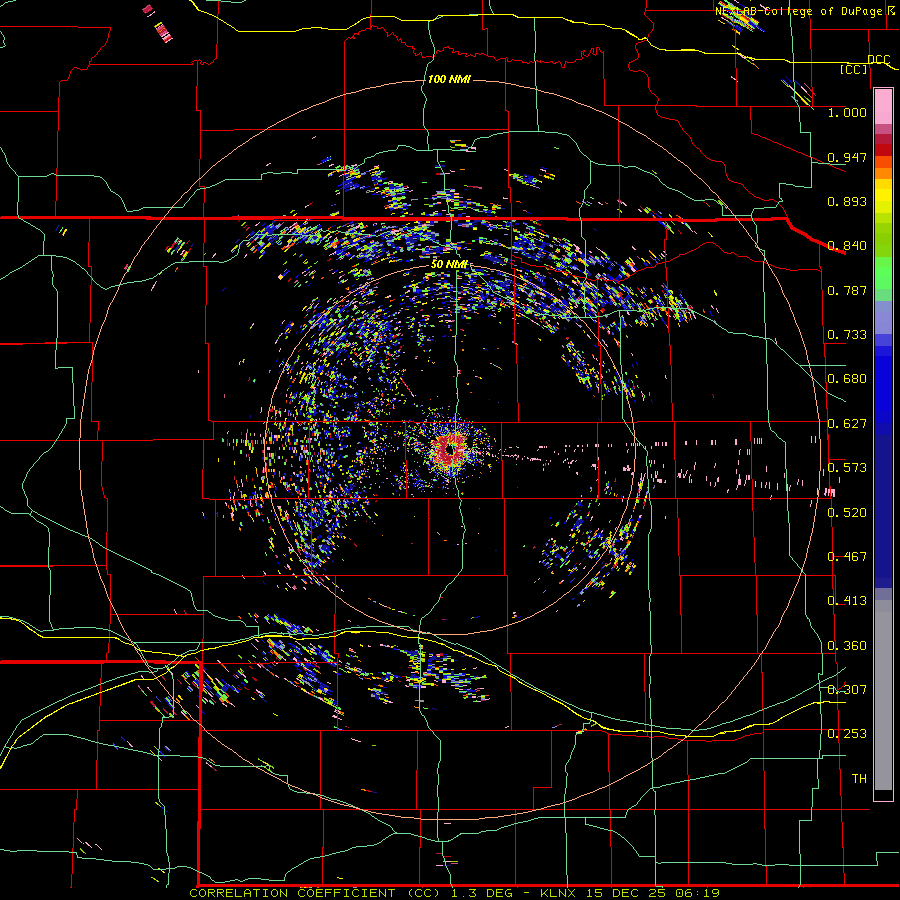The image size is (900, 900).
Task: Click the TH threshold label
Action: coord(859,779)
